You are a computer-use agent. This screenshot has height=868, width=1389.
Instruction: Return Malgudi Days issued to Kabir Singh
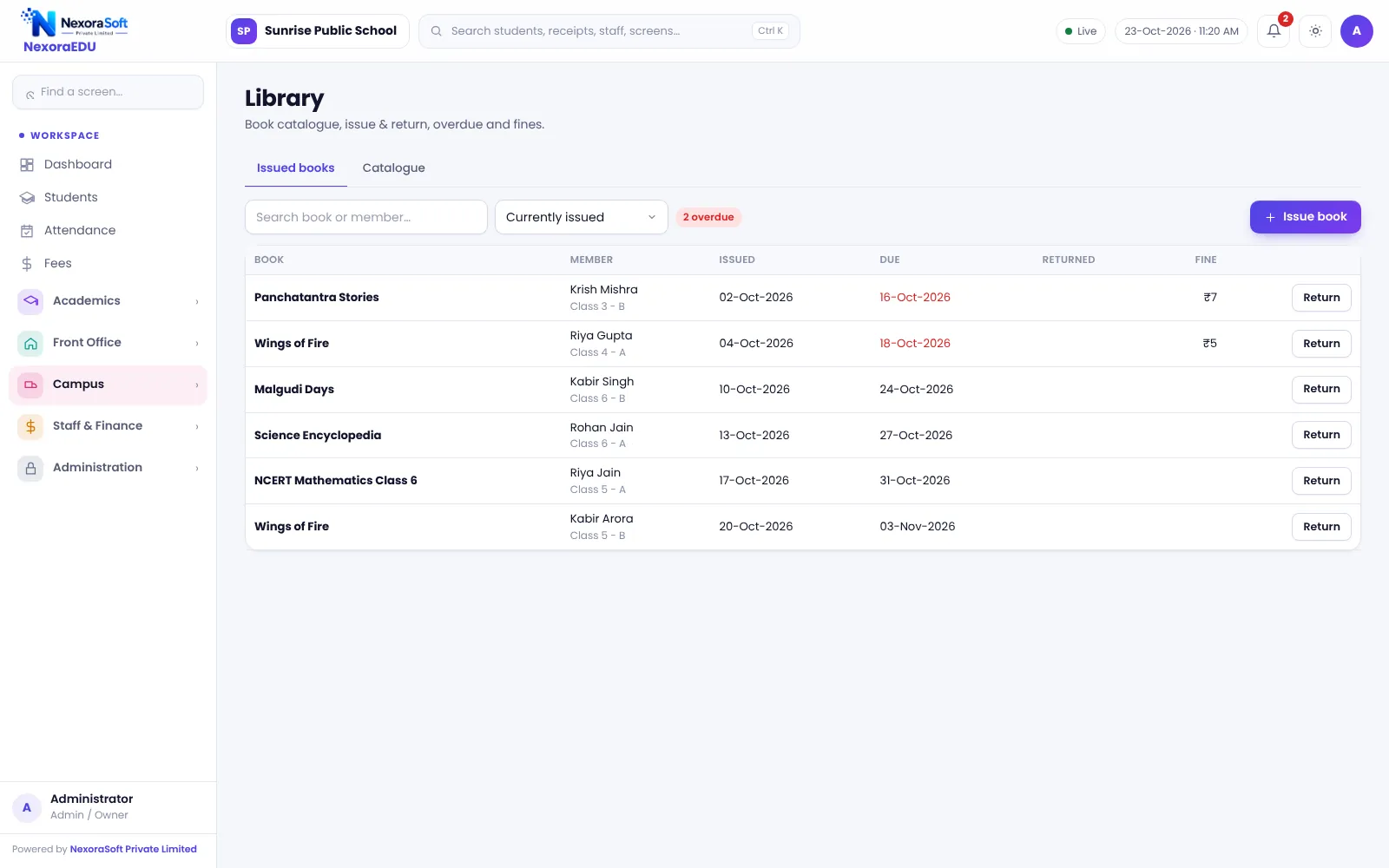[1321, 389]
